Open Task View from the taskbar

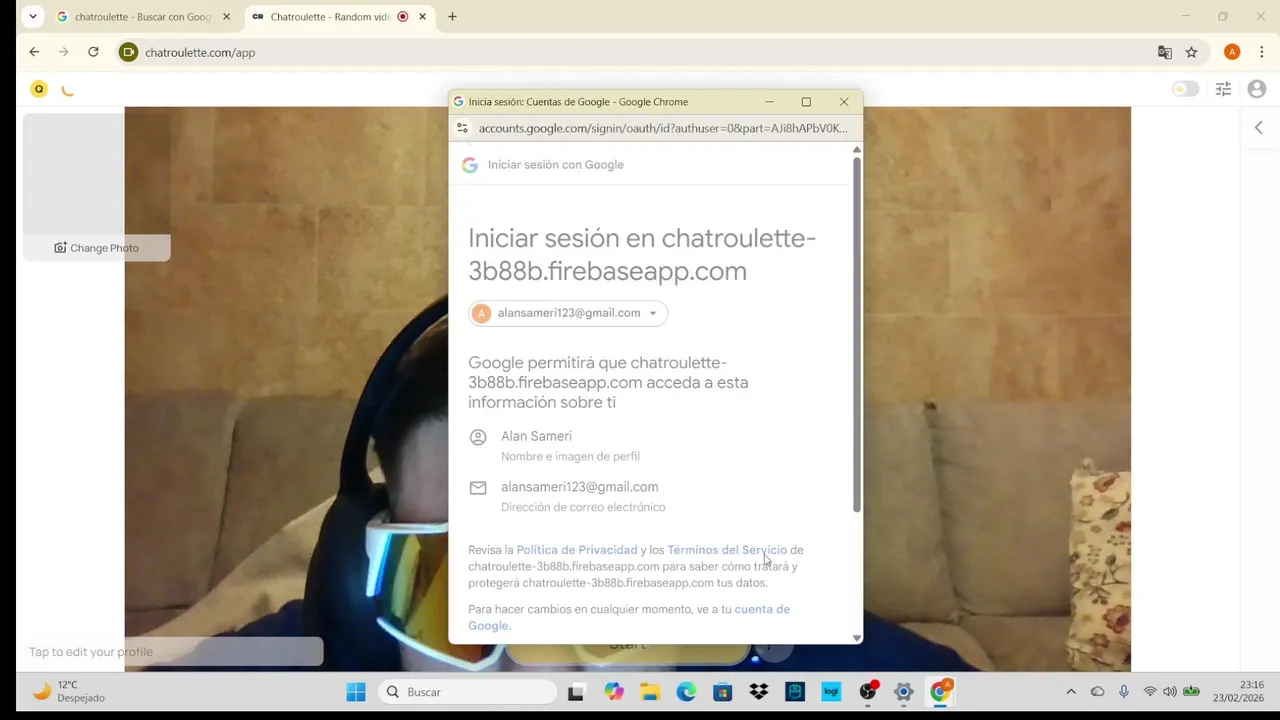(576, 692)
